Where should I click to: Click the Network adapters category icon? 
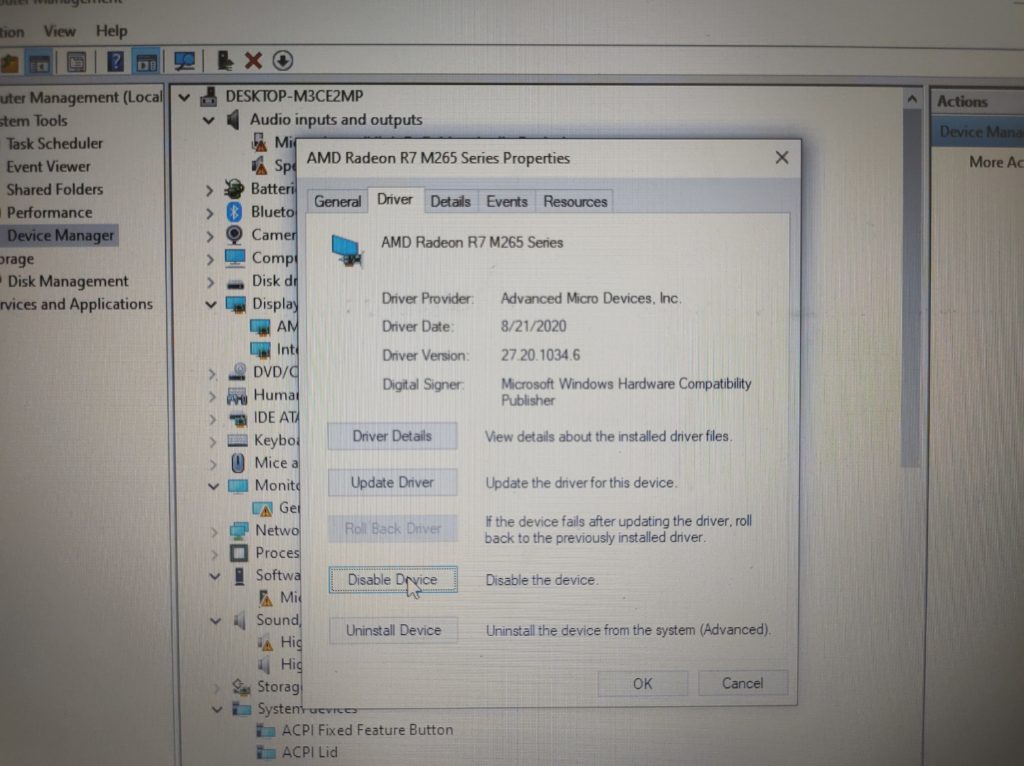239,530
